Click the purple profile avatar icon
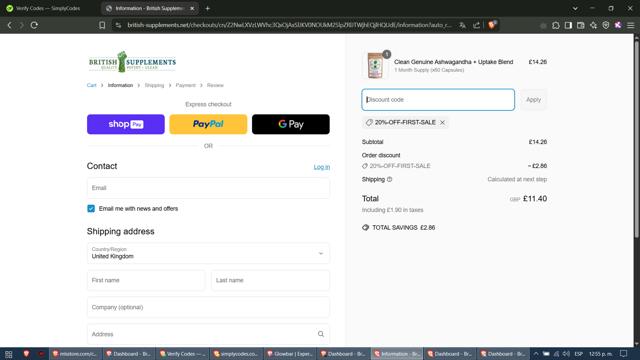 (618, 25)
